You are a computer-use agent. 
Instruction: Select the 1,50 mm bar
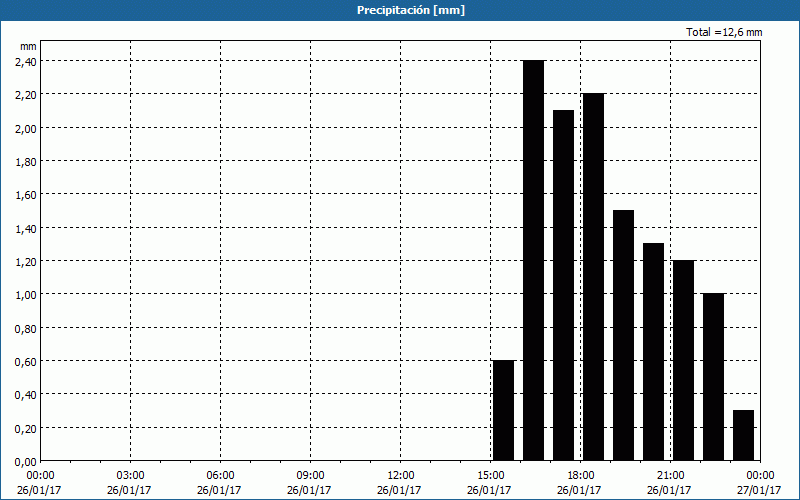(623, 335)
